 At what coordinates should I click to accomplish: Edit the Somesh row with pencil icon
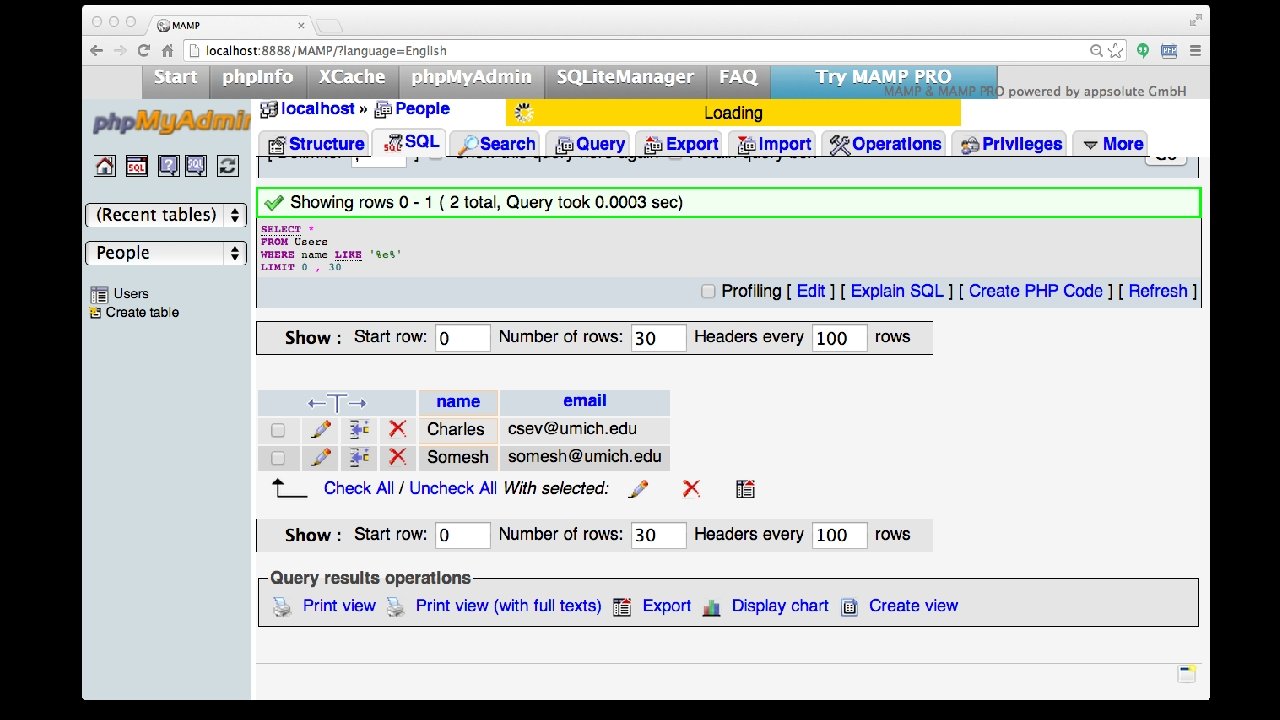coord(321,457)
